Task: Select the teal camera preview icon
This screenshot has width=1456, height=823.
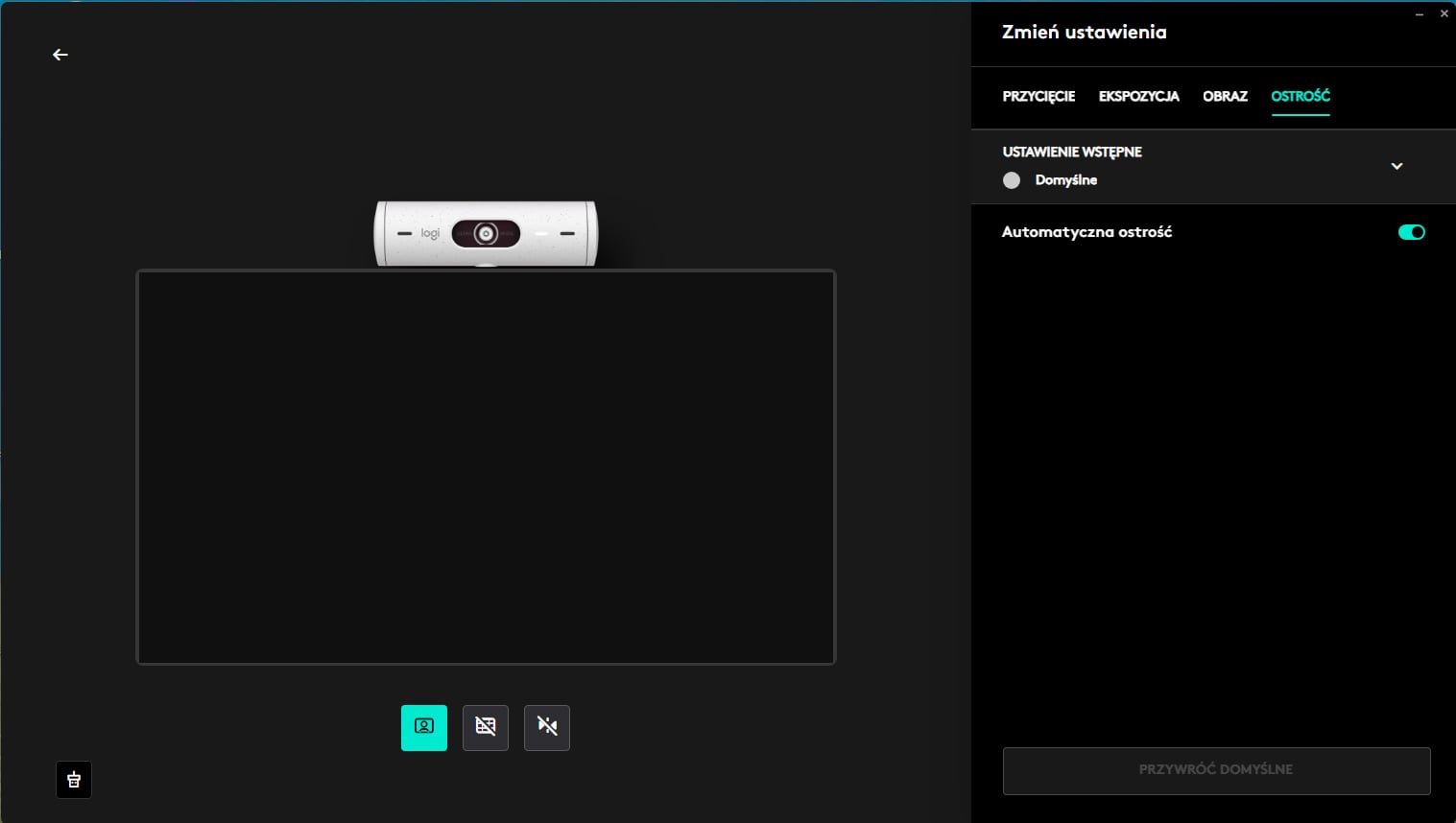Action: (424, 728)
